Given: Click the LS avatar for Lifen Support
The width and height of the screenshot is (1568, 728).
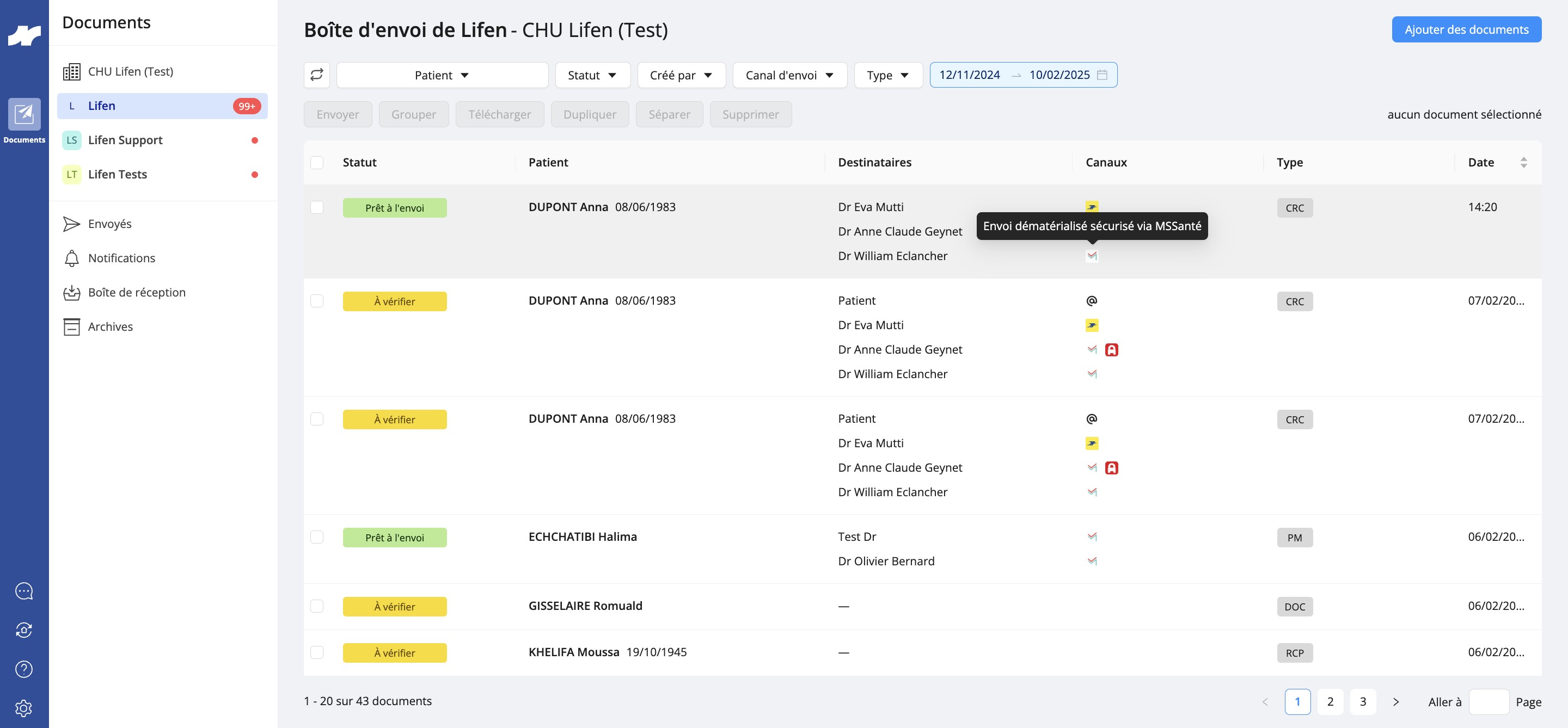Looking at the screenshot, I should click(72, 140).
